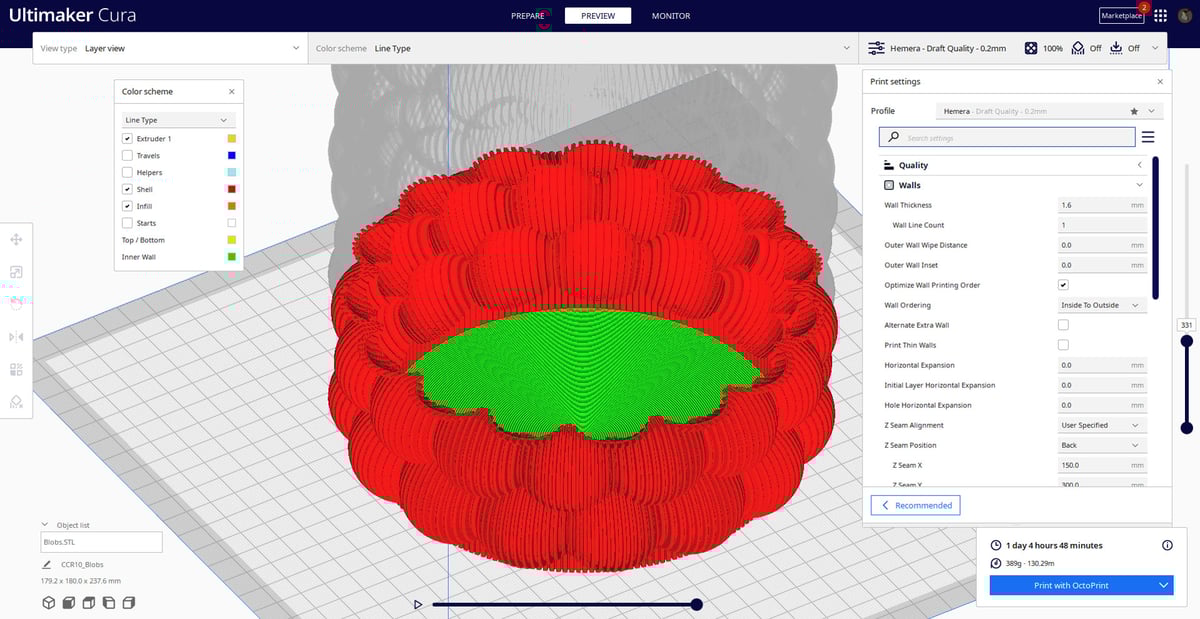The height and width of the screenshot is (619, 1200).
Task: Switch to front view cube icon
Action: [x=68, y=603]
